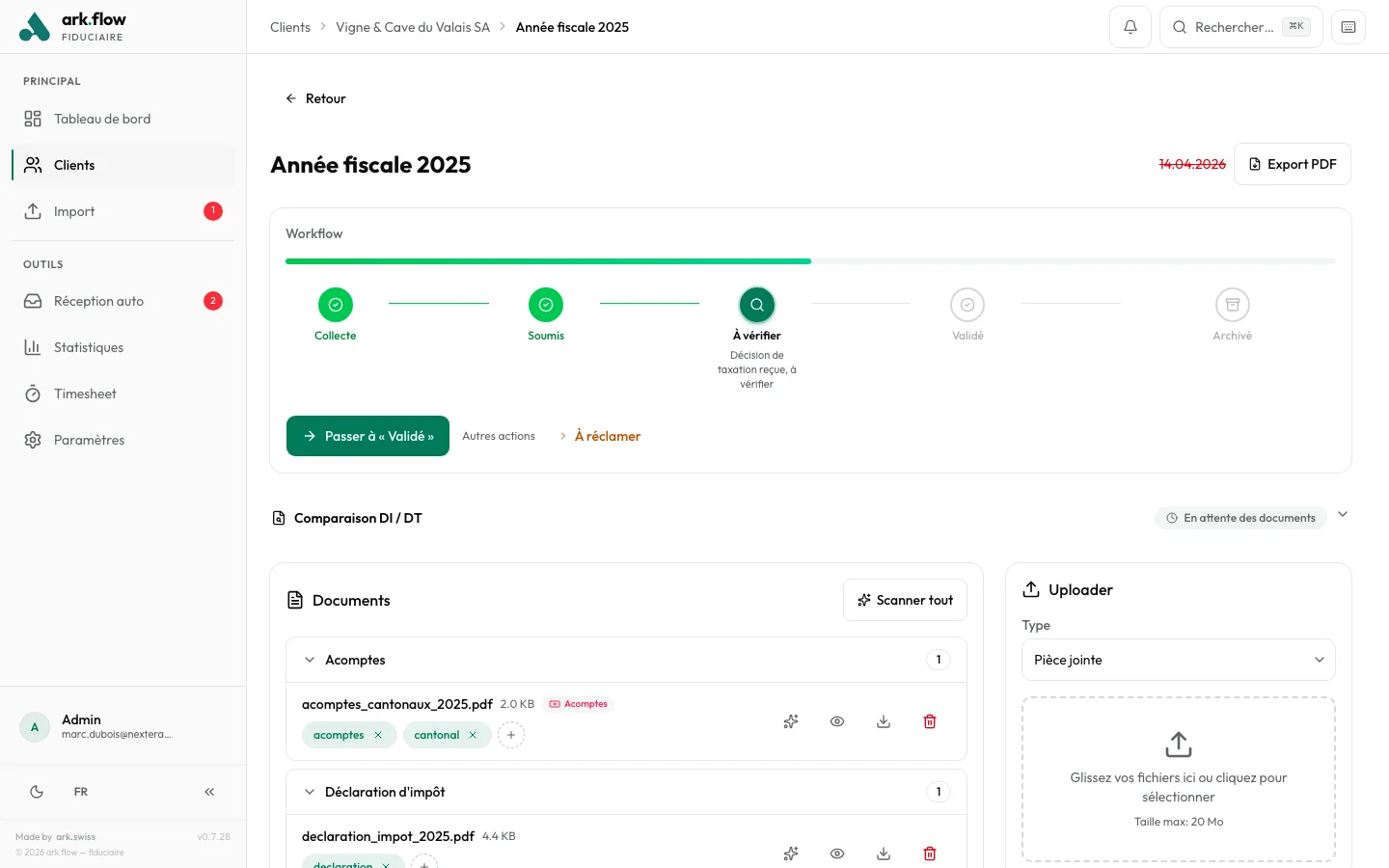The image size is (1389, 868).
Task: Delete acomptes_cantonaux_2025.pdf with trash icon
Action: 929,721
